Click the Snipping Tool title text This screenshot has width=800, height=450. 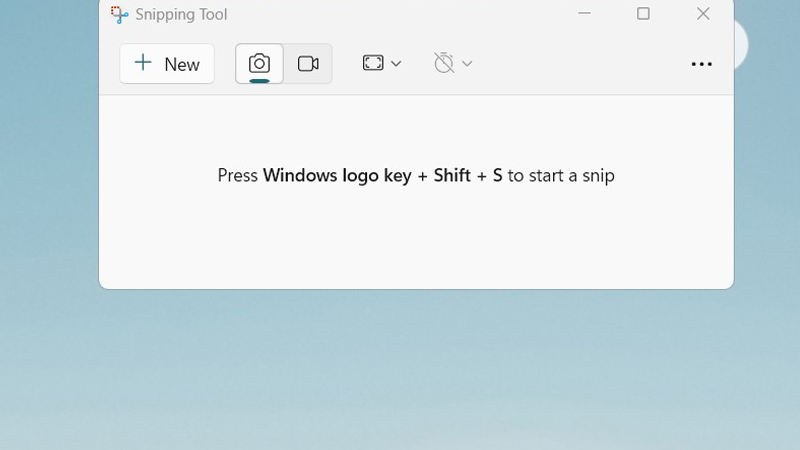(x=181, y=14)
